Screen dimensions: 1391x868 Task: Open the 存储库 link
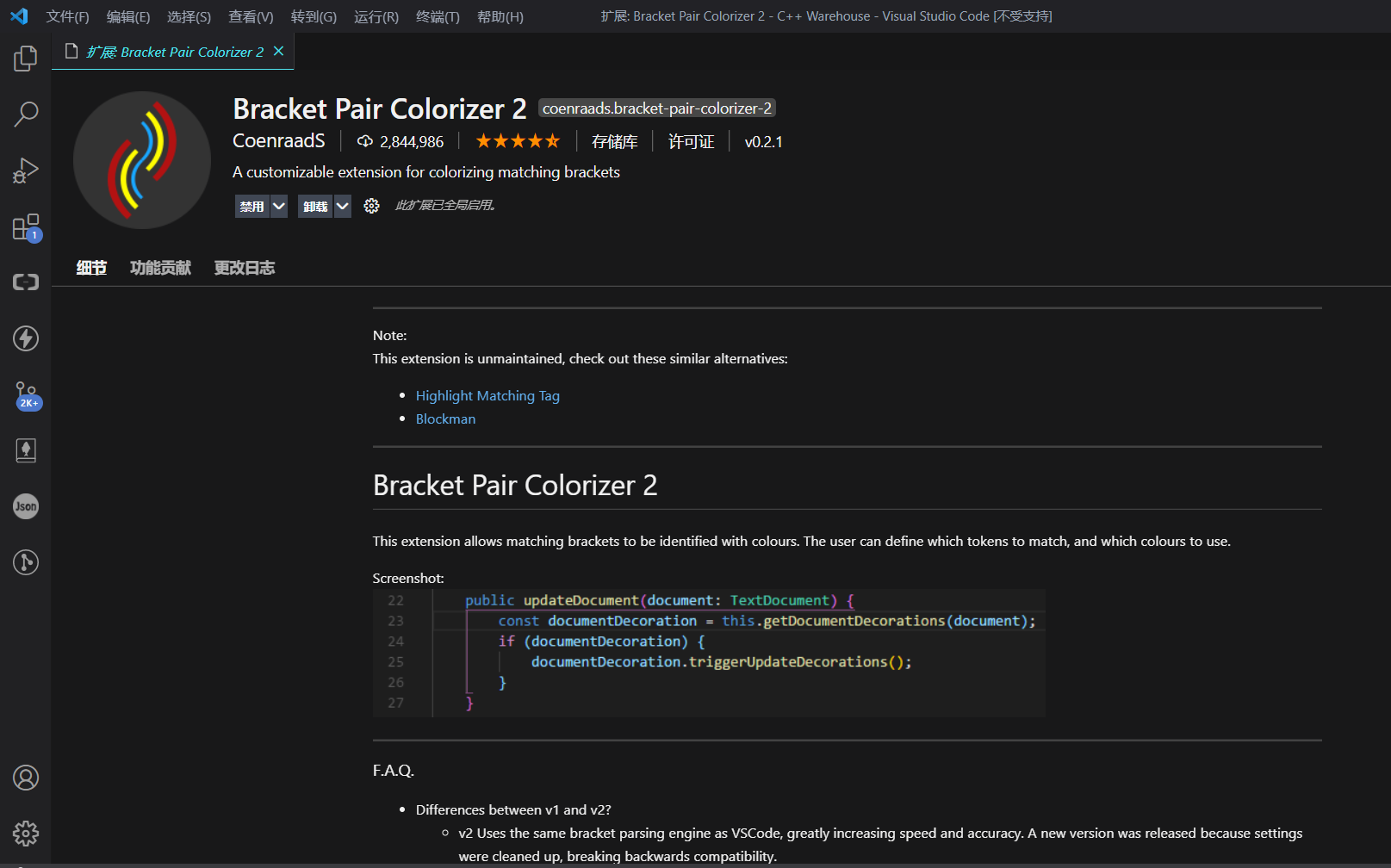click(x=615, y=142)
